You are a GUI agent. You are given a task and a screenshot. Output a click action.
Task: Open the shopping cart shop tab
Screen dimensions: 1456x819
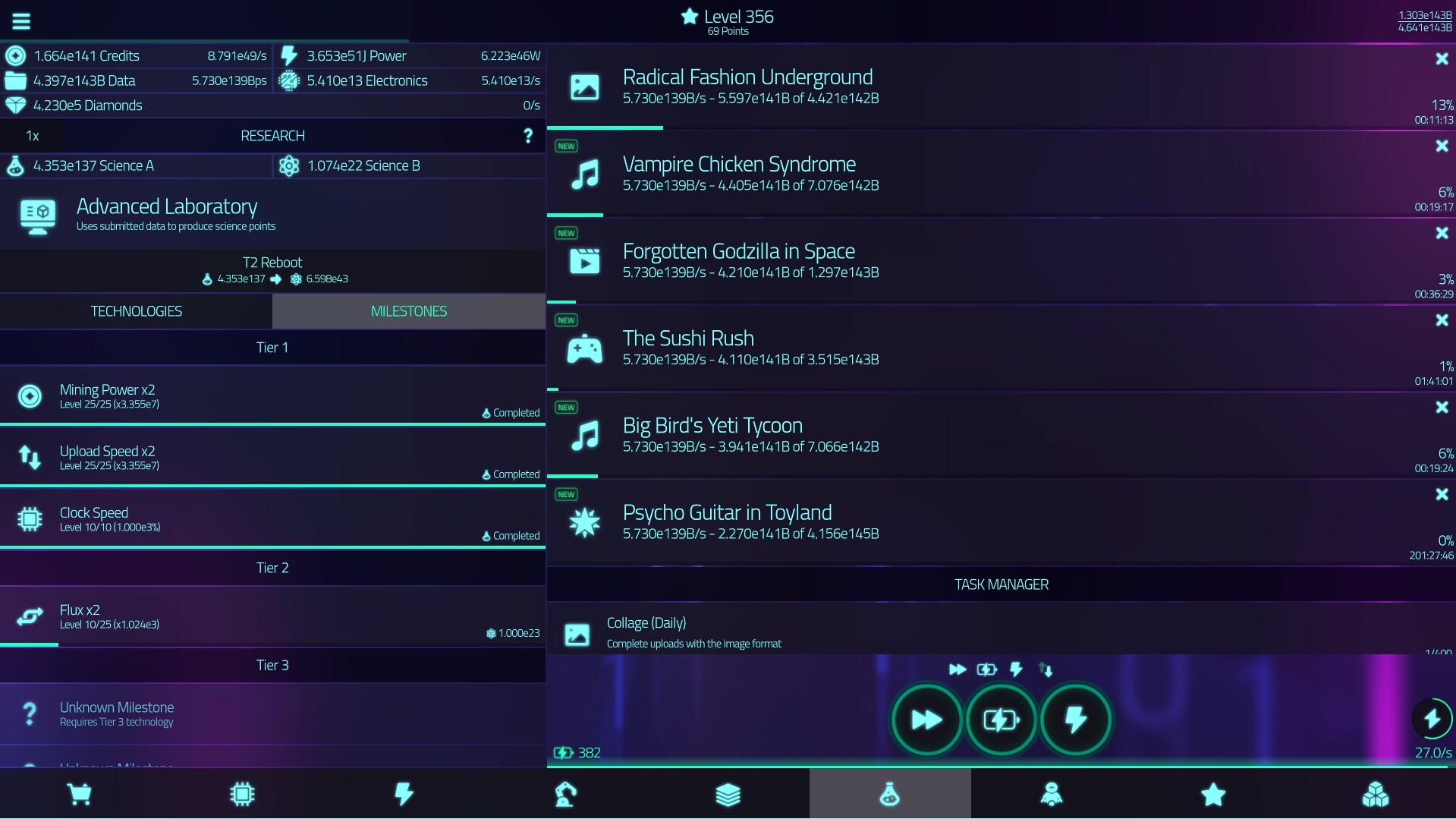80,794
